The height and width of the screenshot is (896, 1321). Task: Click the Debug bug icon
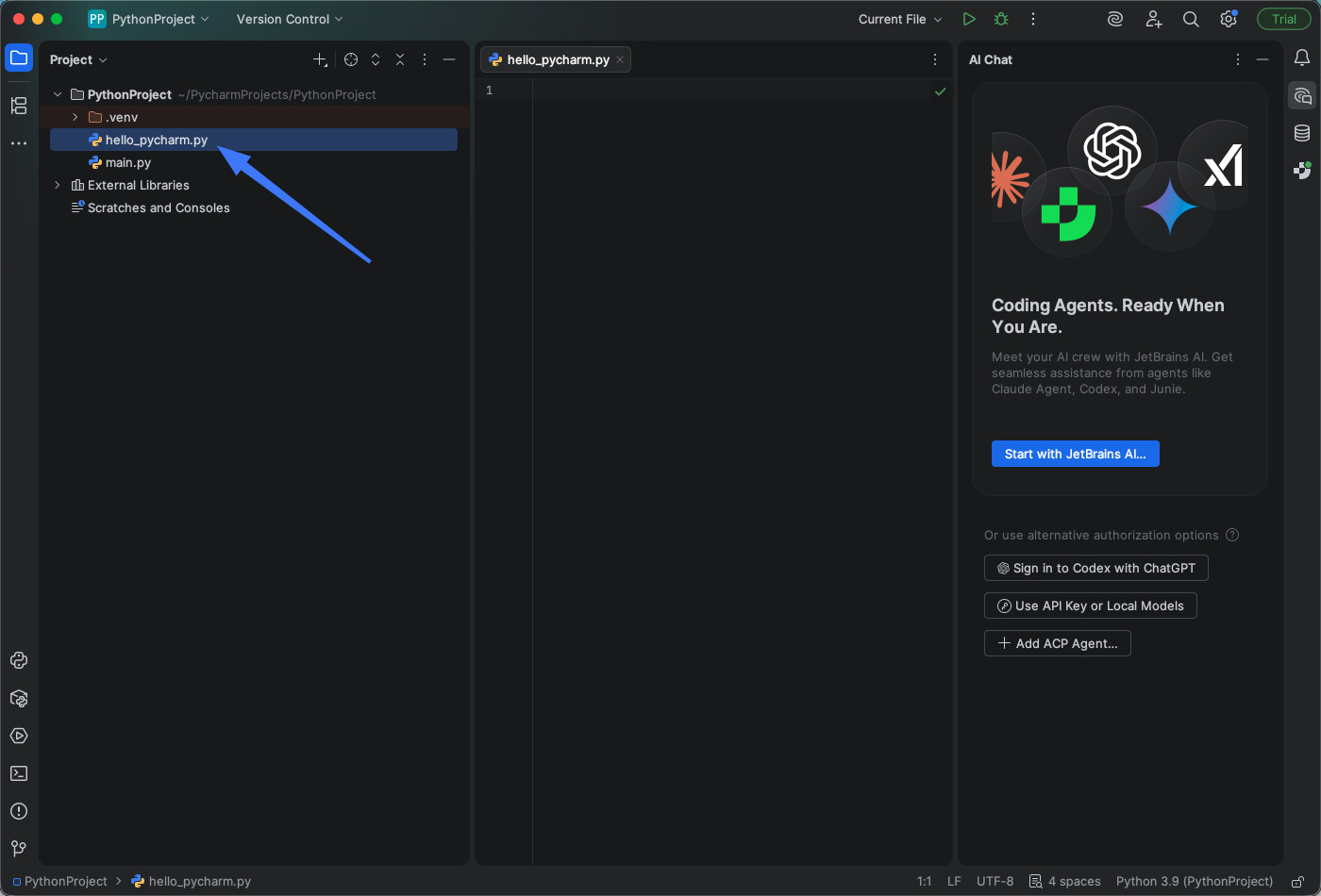click(1001, 19)
